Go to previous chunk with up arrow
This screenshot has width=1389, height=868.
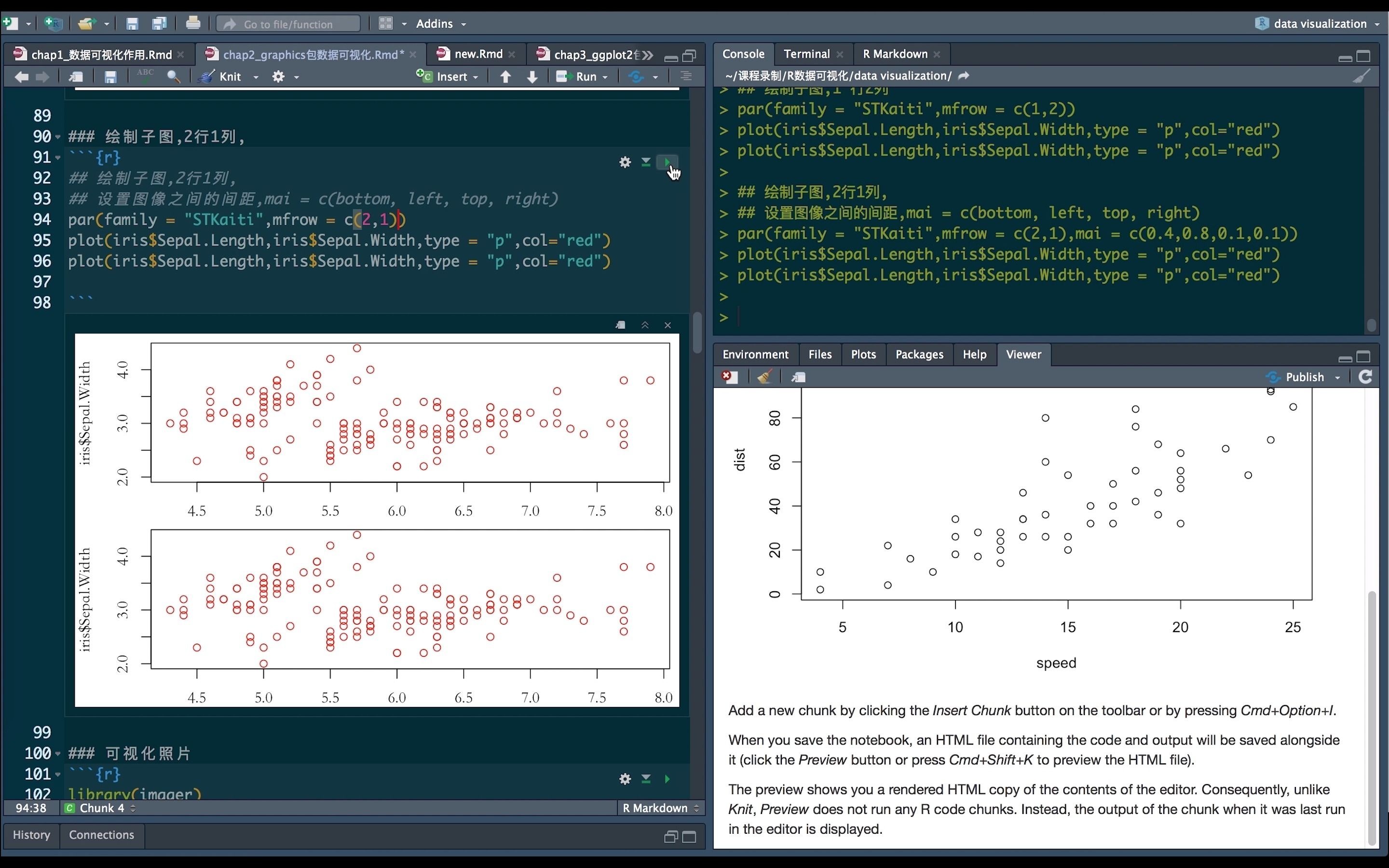coord(505,77)
